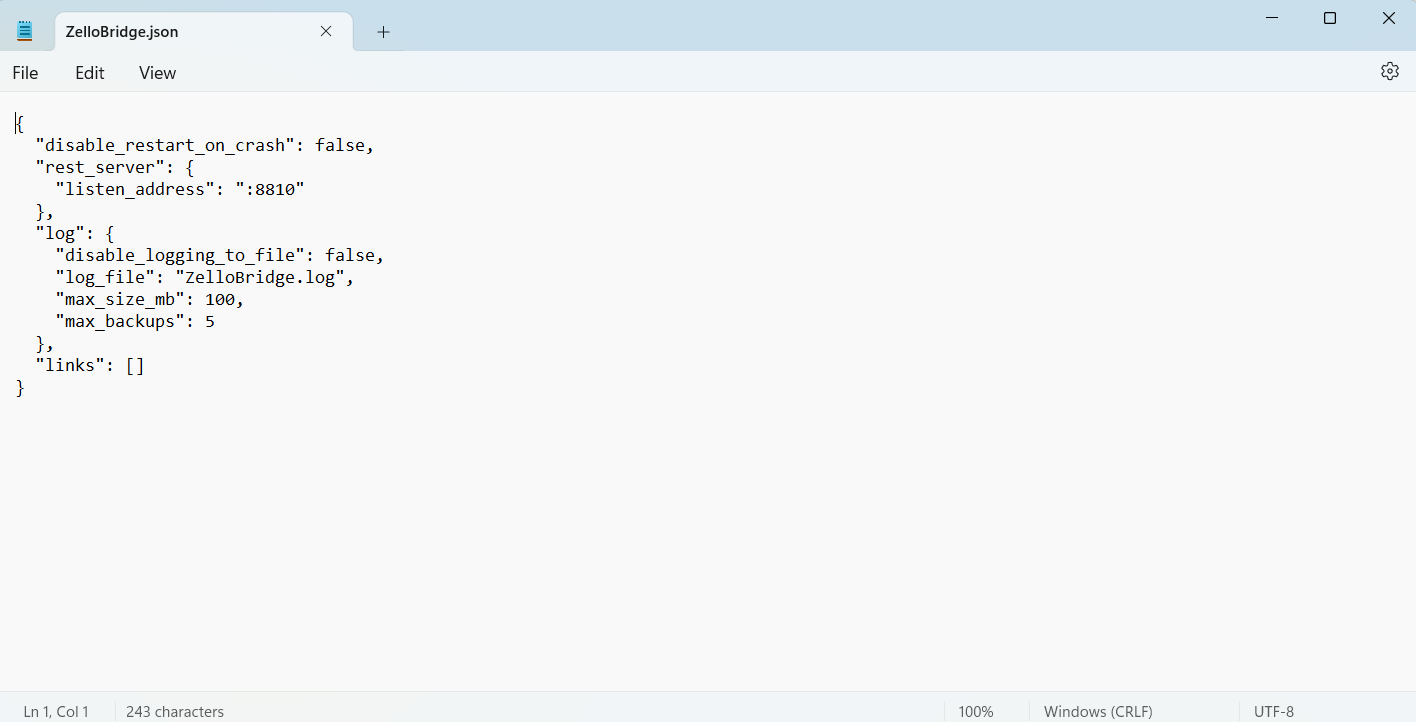Click the "log" key text
1416x722 pixels.
[60, 234]
